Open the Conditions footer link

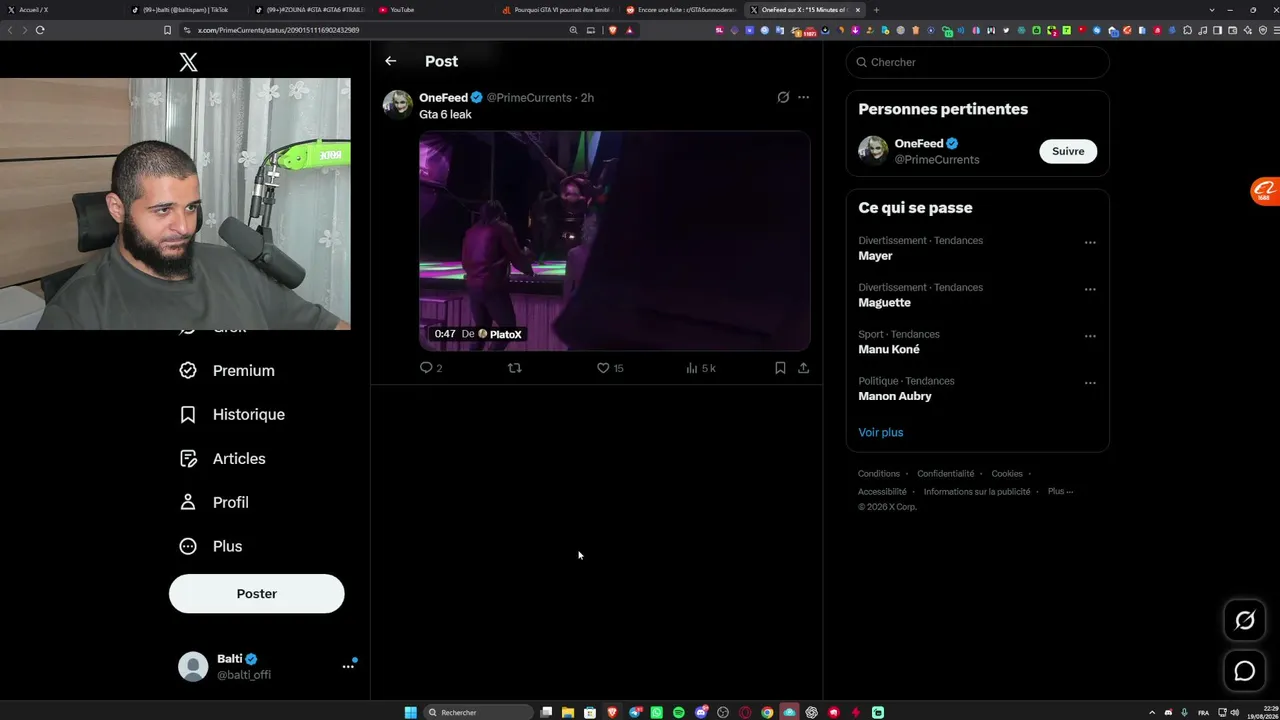(879, 474)
